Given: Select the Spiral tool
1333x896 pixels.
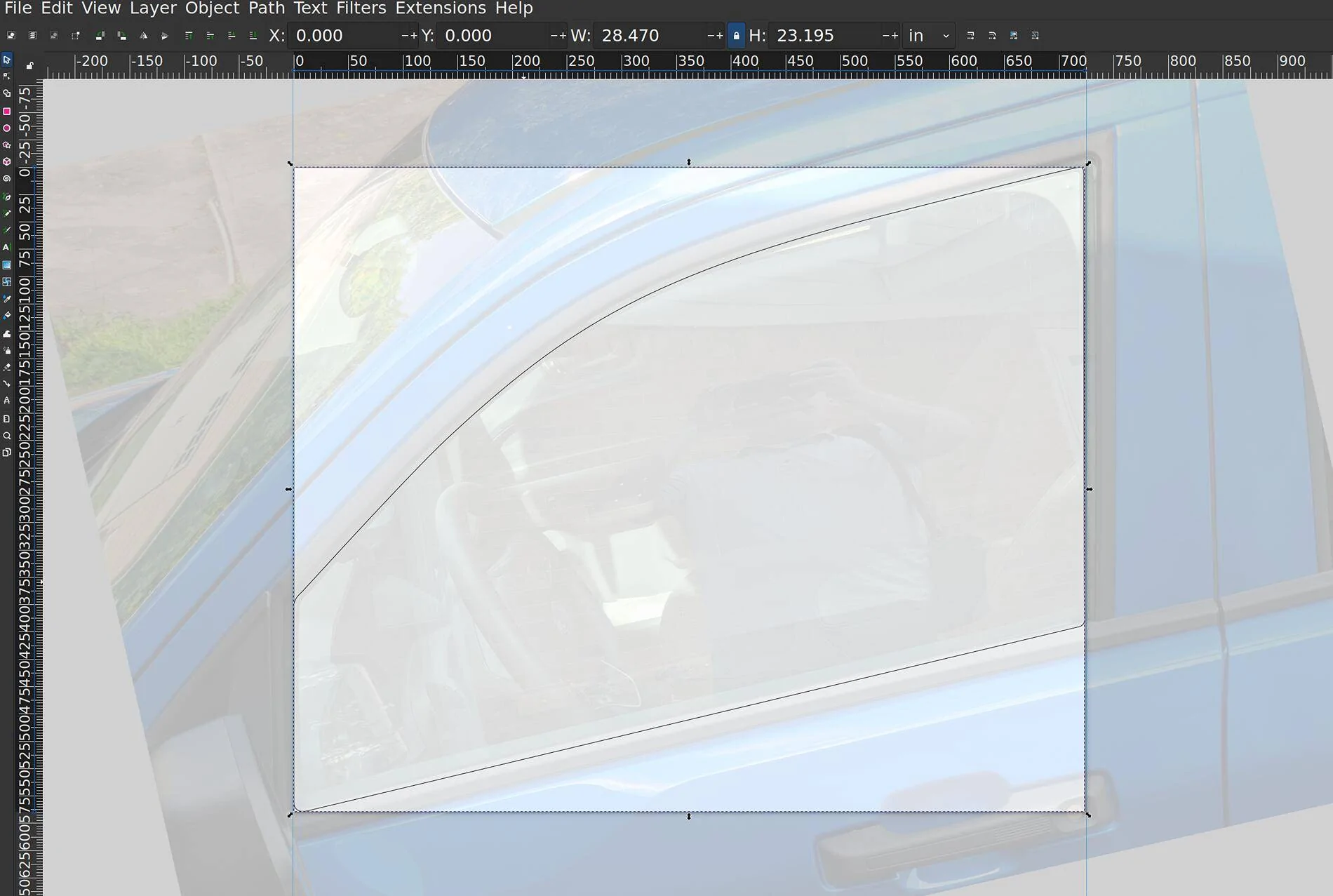Looking at the screenshot, I should tap(7, 179).
